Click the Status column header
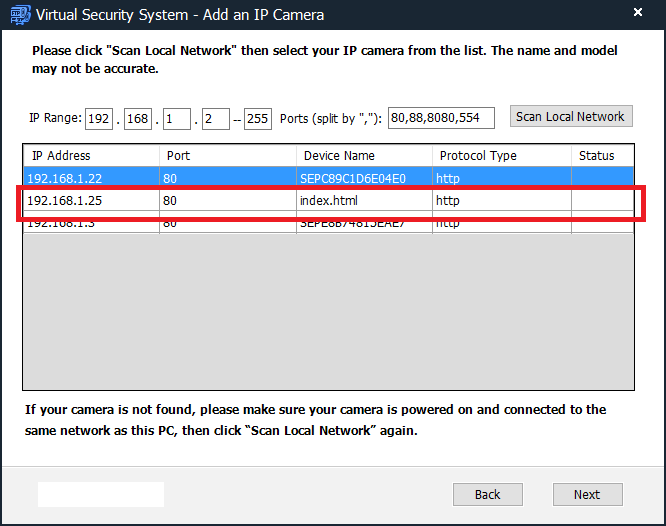The height and width of the screenshot is (526, 666). [604, 156]
